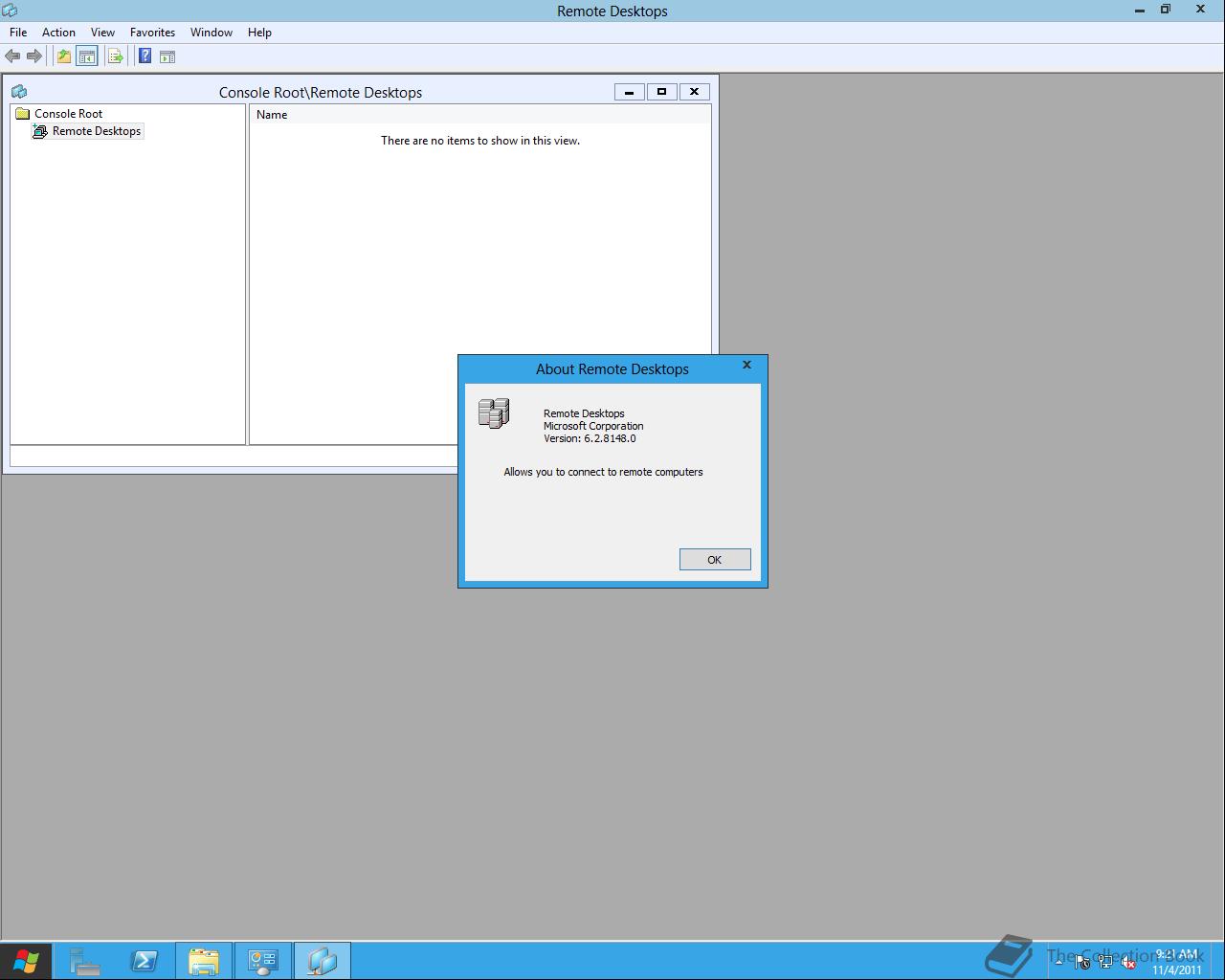Screen dimensions: 1225x980
Task: Open Help via blue question mark icon
Action: pos(145,56)
